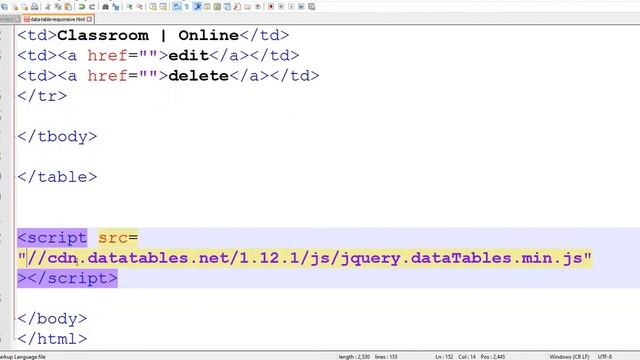Screen dimensions: 640x360
Task: Click the highlighted <script opening tag
Action: click(x=52, y=238)
